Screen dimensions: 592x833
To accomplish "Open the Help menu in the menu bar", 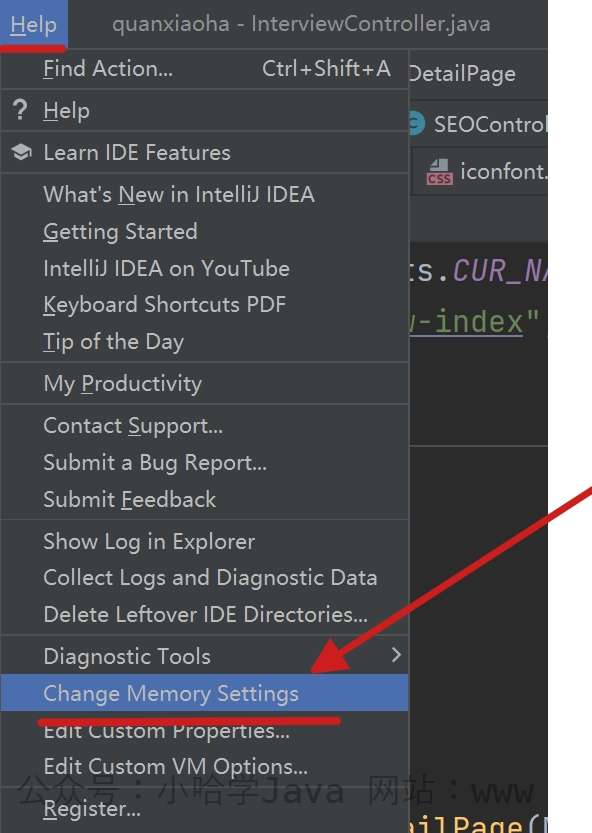I will tap(33, 24).
